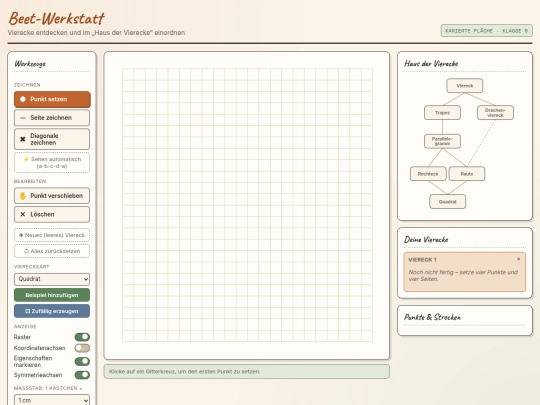Toggle the Koordinatenachsen switch
Viewport: 540px width, 405px height.
[82, 348]
